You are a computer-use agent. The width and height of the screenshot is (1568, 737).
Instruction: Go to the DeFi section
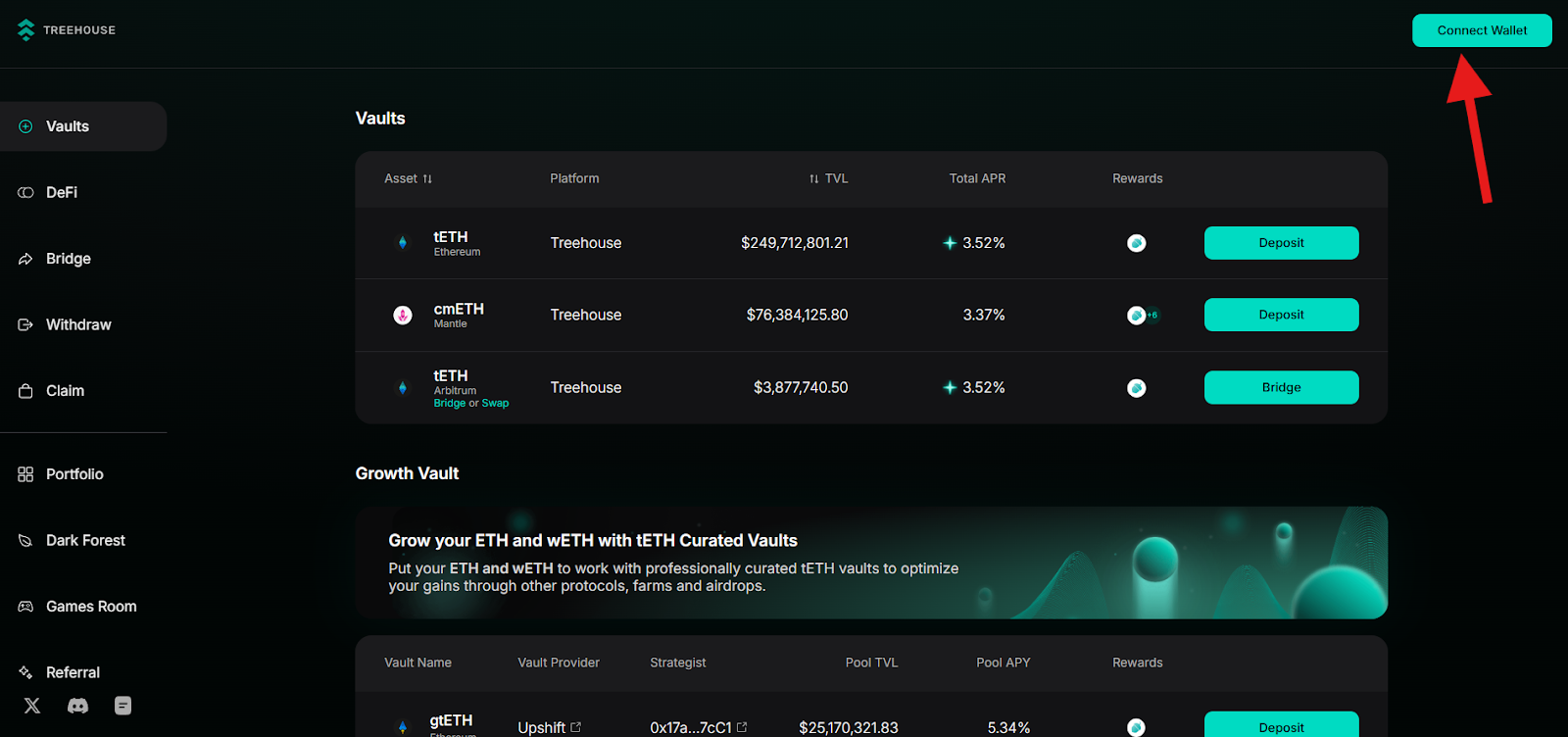[62, 192]
